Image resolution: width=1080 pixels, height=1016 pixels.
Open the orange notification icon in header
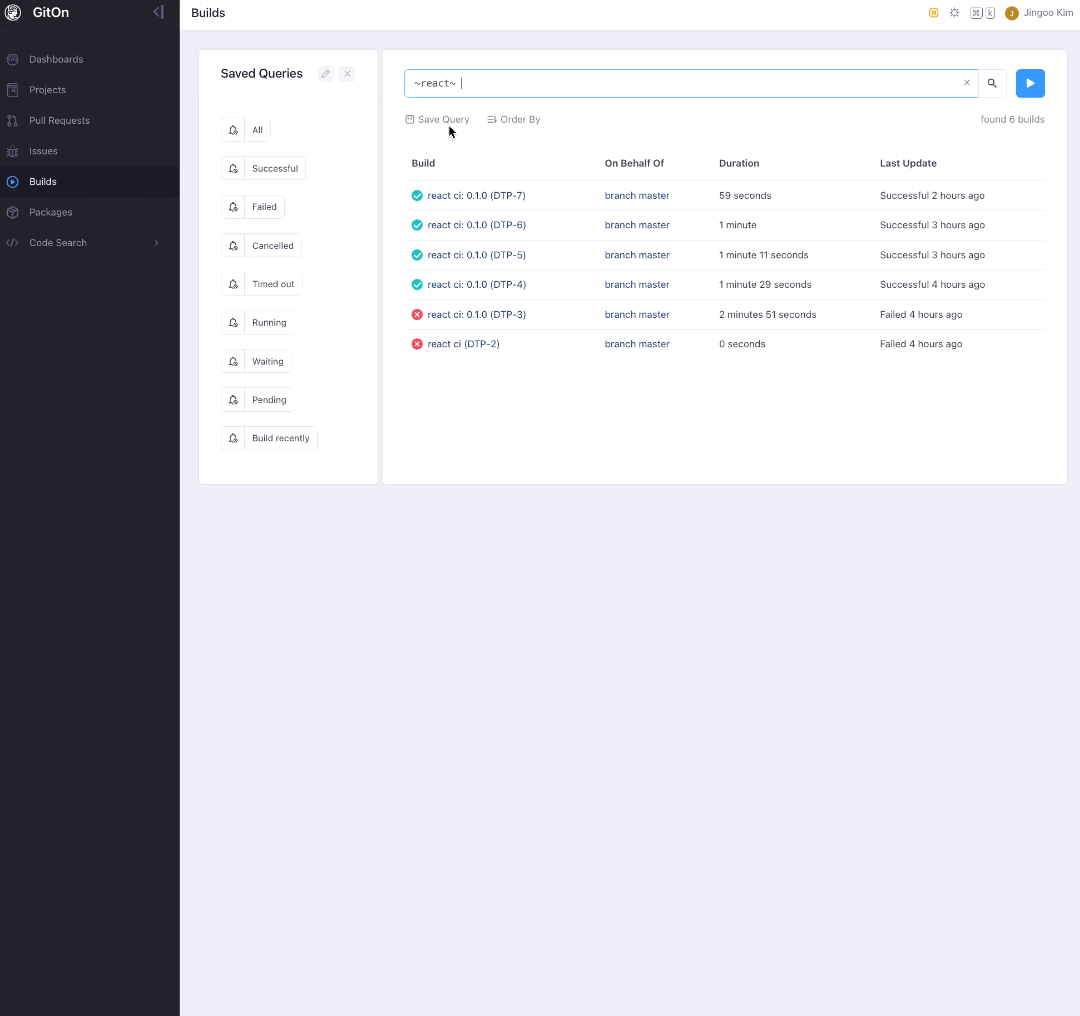[933, 12]
